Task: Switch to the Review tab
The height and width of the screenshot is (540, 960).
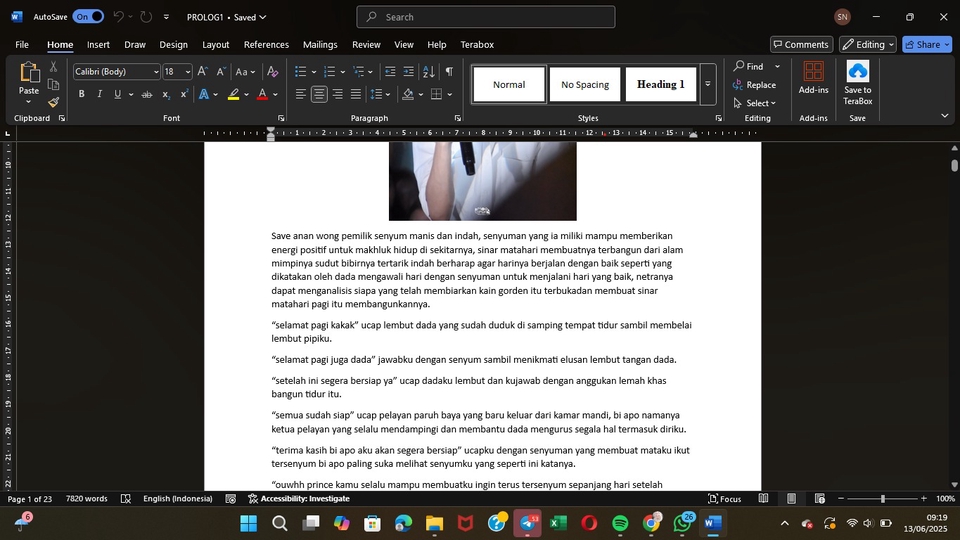Action: [366, 45]
